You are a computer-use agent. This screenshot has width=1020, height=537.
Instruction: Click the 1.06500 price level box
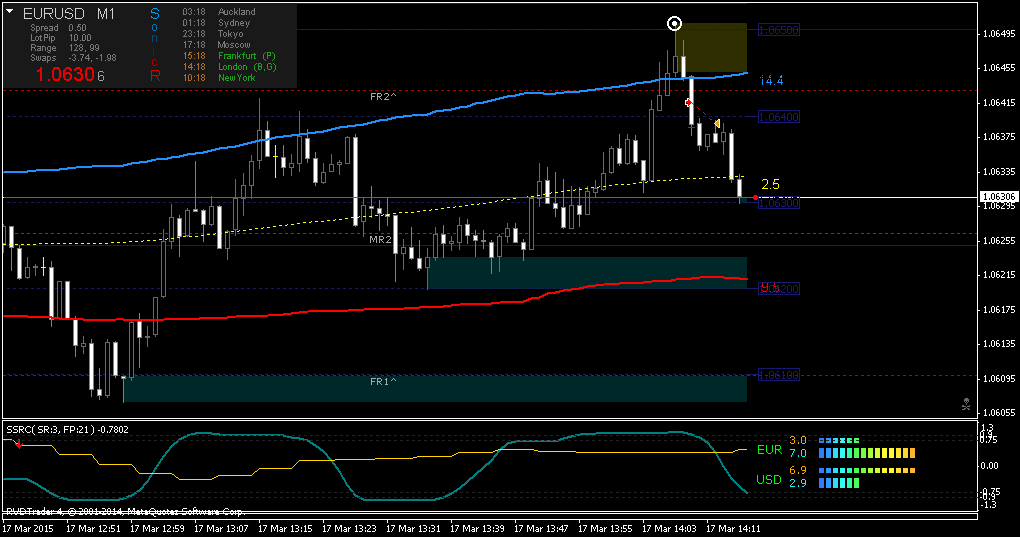pos(779,30)
